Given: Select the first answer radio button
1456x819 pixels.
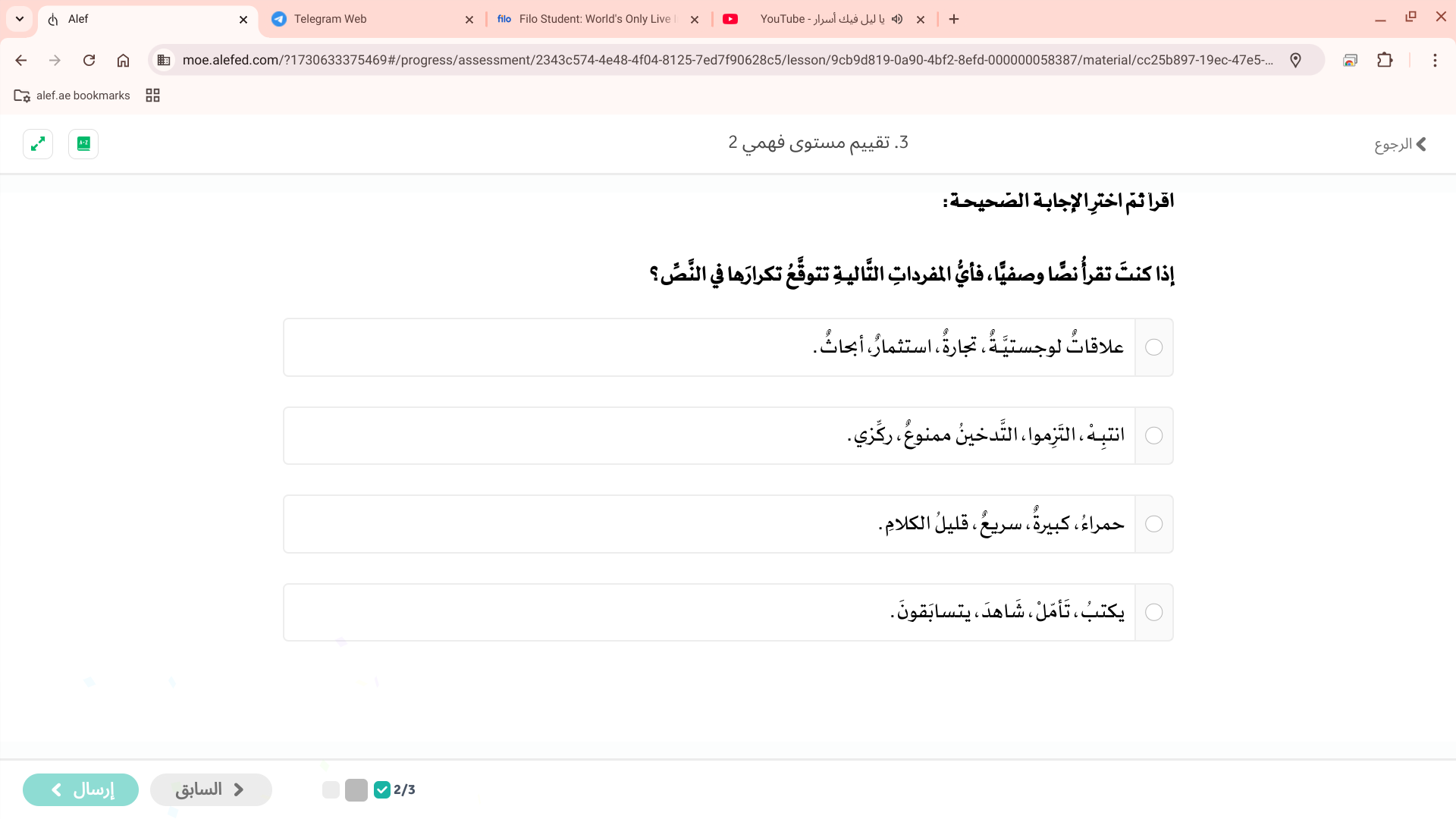Looking at the screenshot, I should pos(1153,347).
